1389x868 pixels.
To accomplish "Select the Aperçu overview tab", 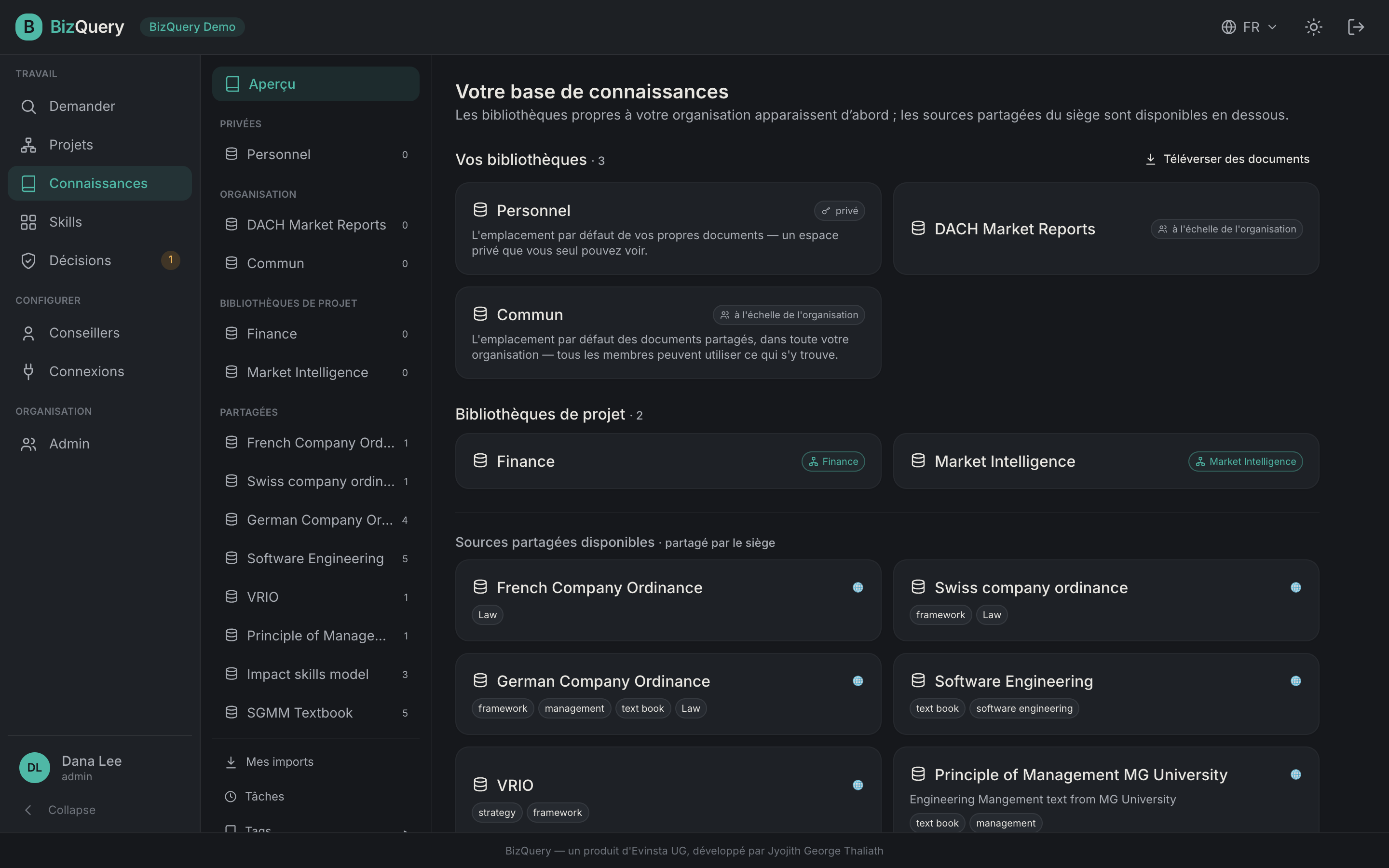I will click(x=316, y=84).
